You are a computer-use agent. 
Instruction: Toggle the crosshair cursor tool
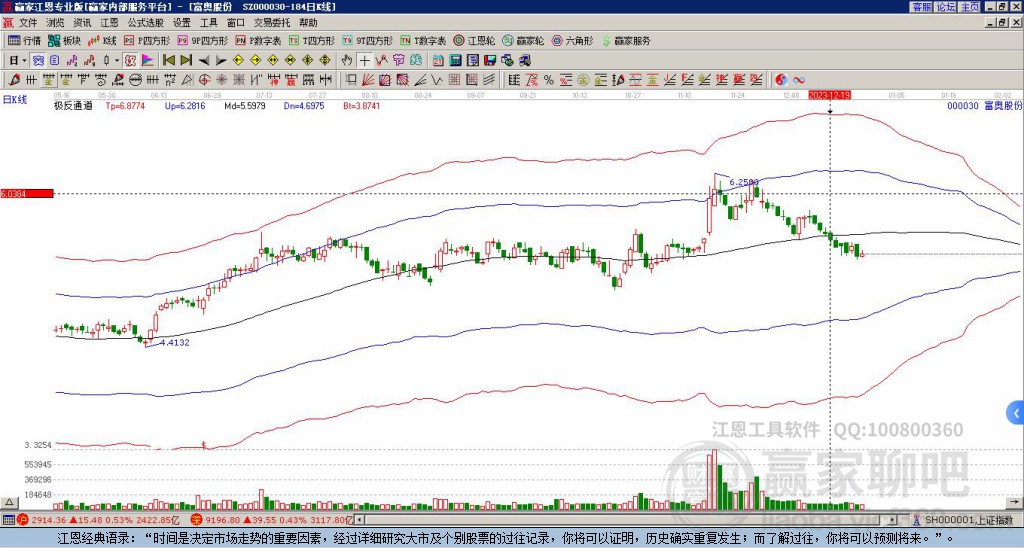(364, 61)
